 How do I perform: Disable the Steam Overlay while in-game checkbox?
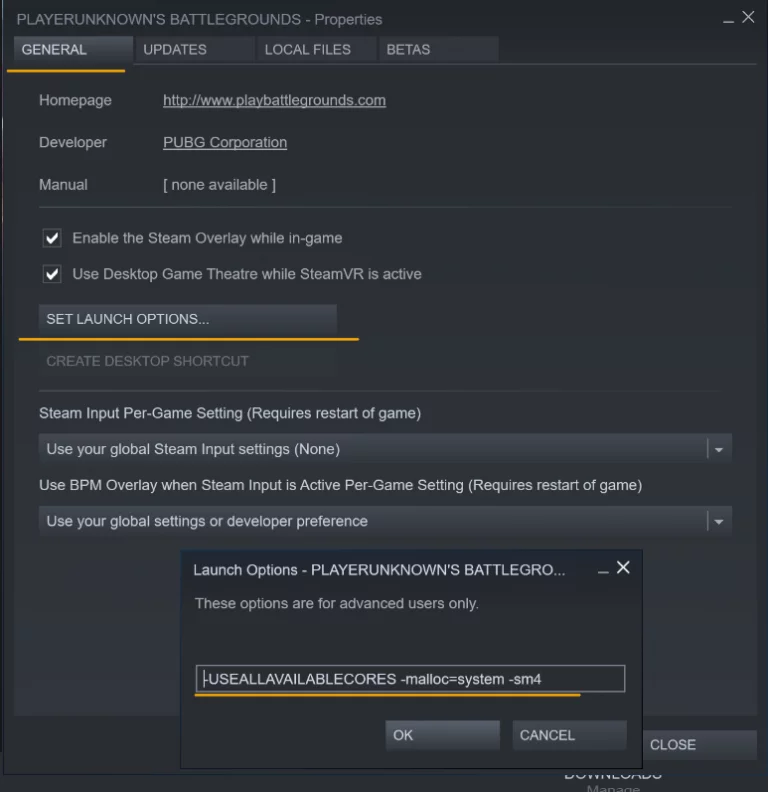[52, 238]
